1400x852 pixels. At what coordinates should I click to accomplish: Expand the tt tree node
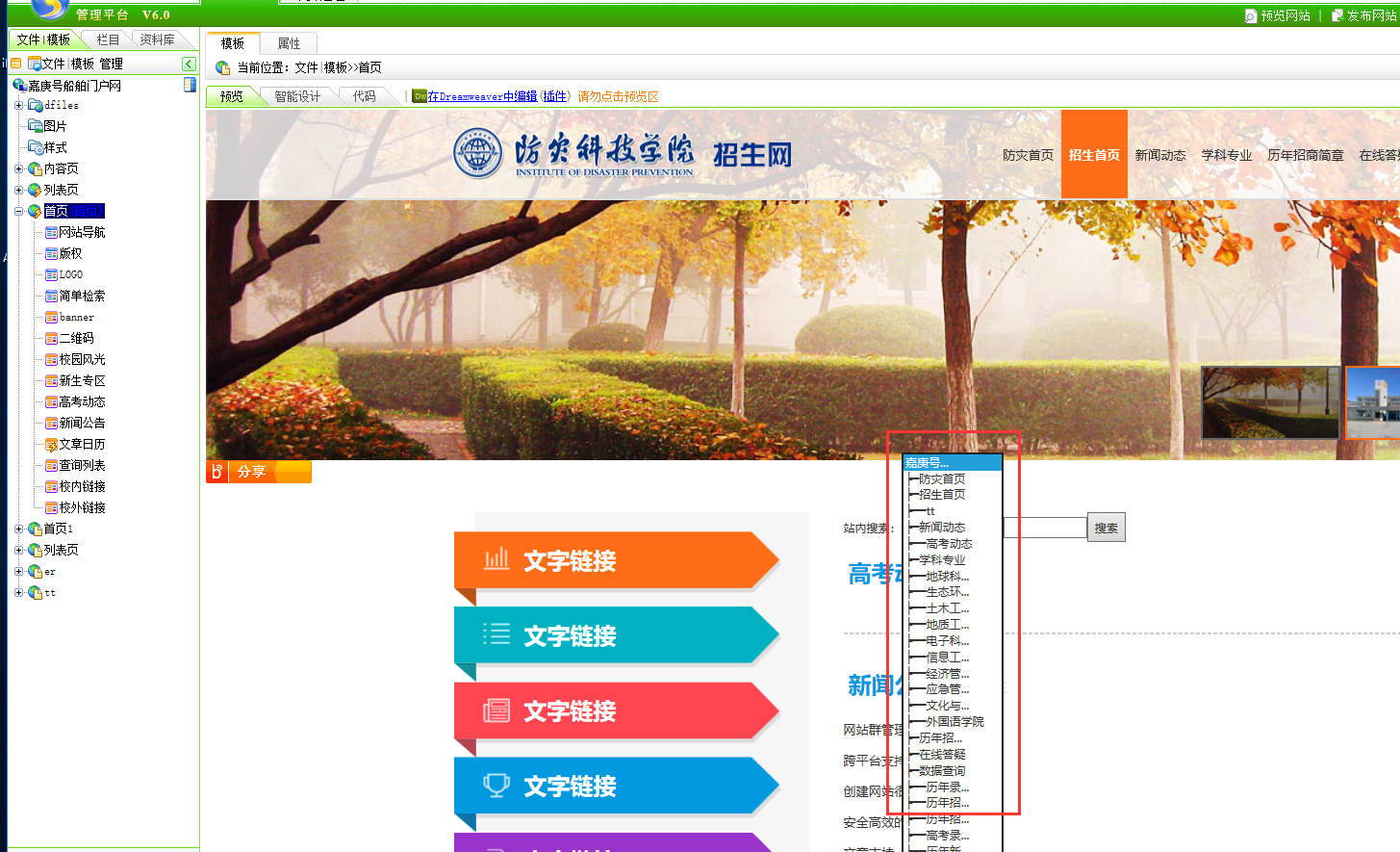pyautogui.click(x=18, y=592)
